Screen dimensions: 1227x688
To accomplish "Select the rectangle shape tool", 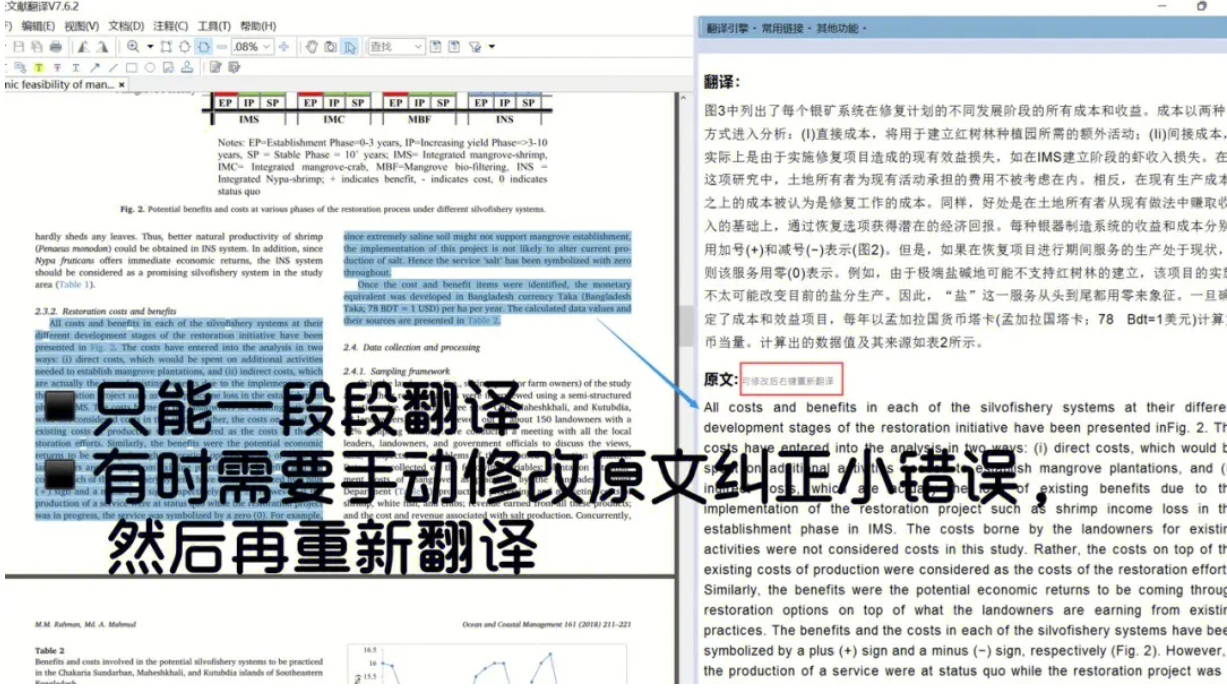I will click(x=131, y=67).
